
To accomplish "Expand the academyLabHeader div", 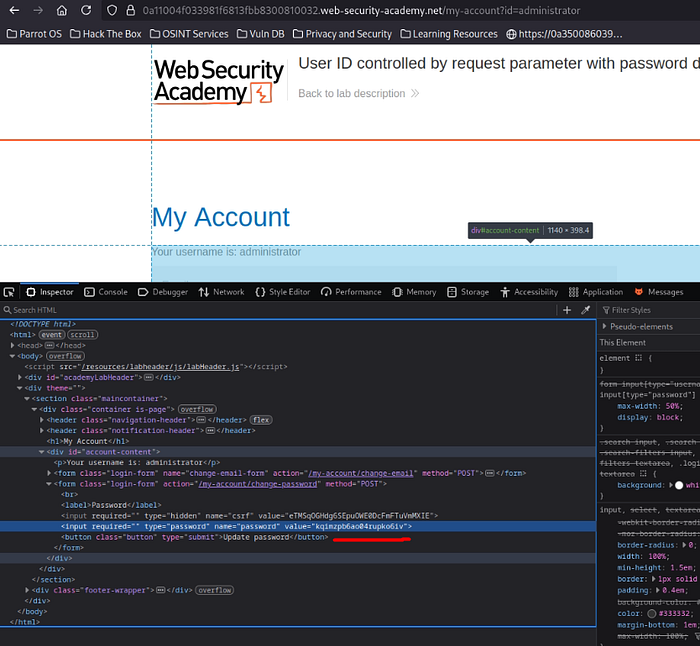I will point(20,377).
